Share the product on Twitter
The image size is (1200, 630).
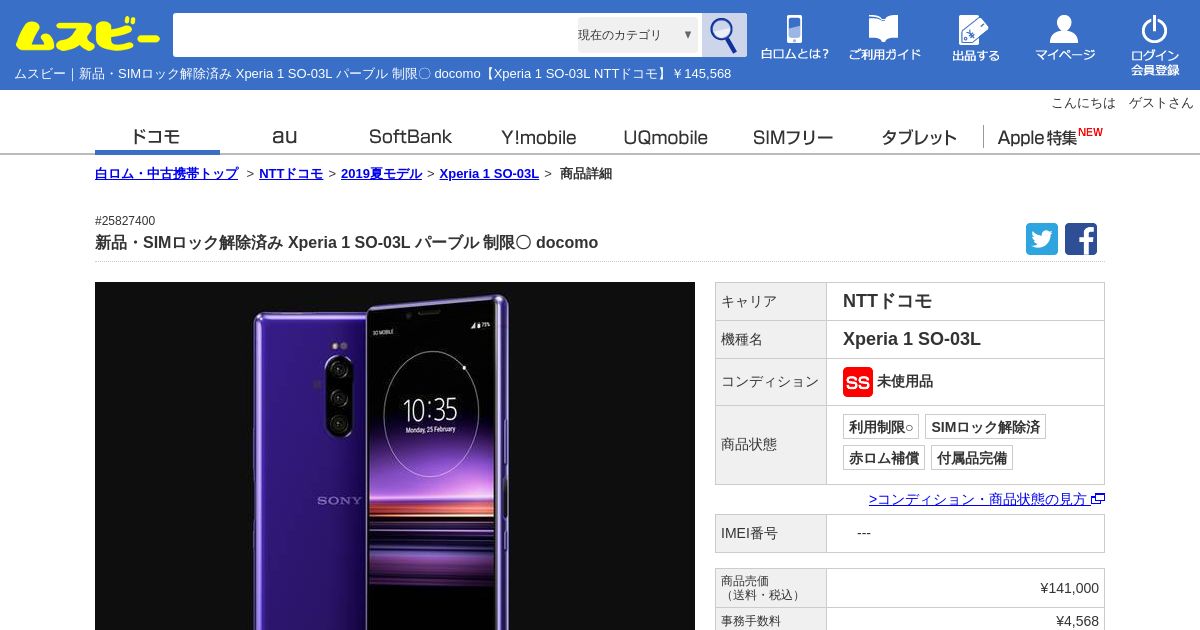tap(1042, 239)
